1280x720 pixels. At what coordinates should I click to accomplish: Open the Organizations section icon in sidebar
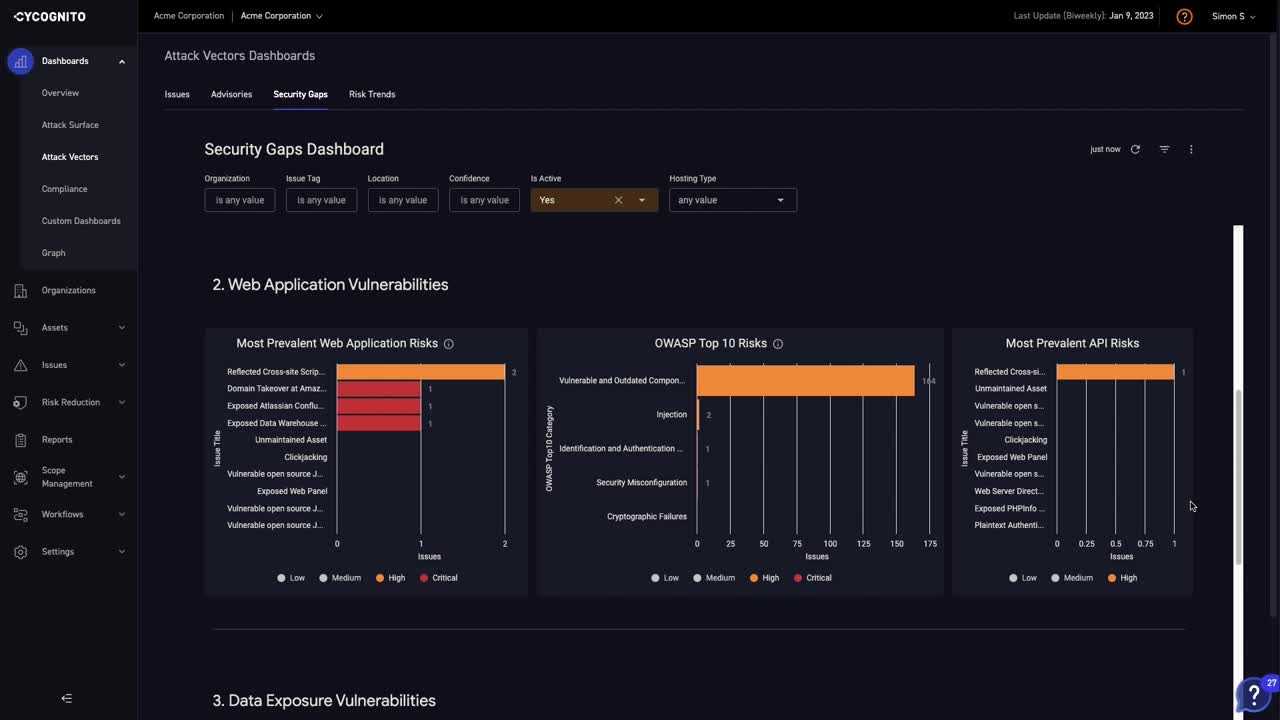pos(20,290)
